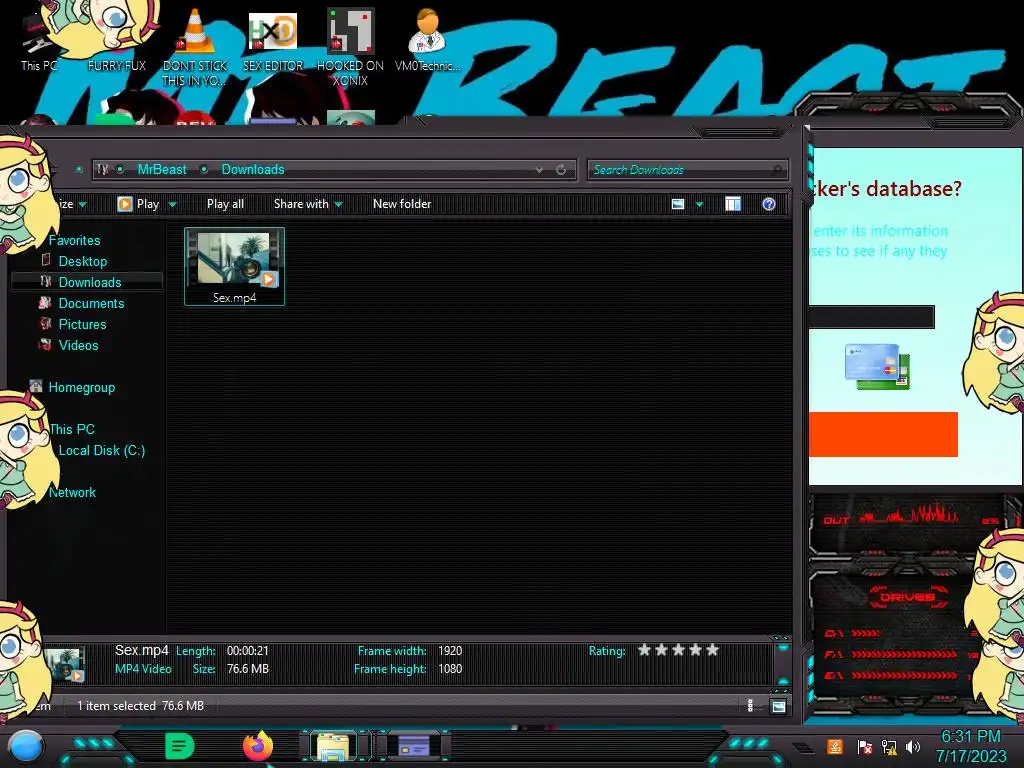The image size is (1024, 768).
Task: Open the clock showing 6:31 PM
Action: point(970,746)
